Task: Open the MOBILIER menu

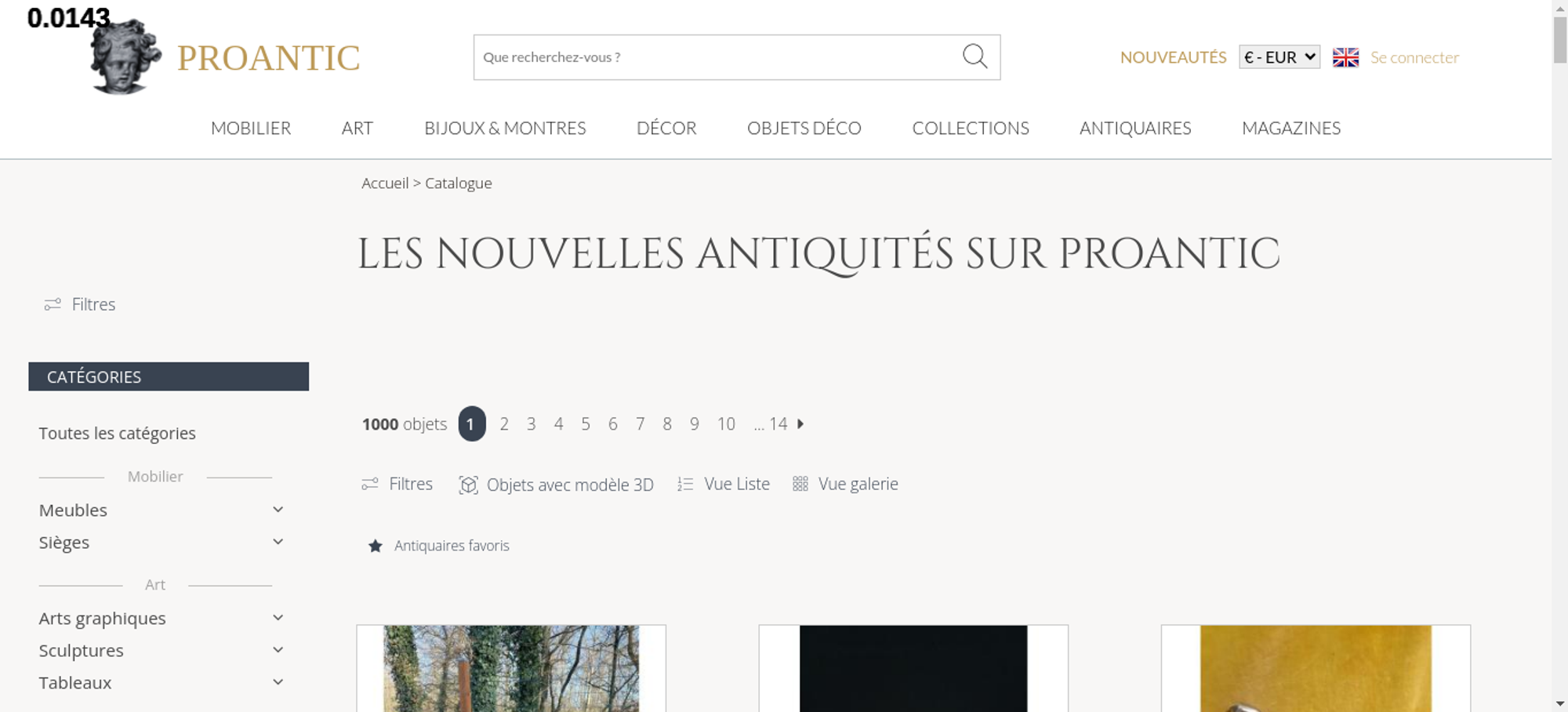Action: click(x=251, y=128)
